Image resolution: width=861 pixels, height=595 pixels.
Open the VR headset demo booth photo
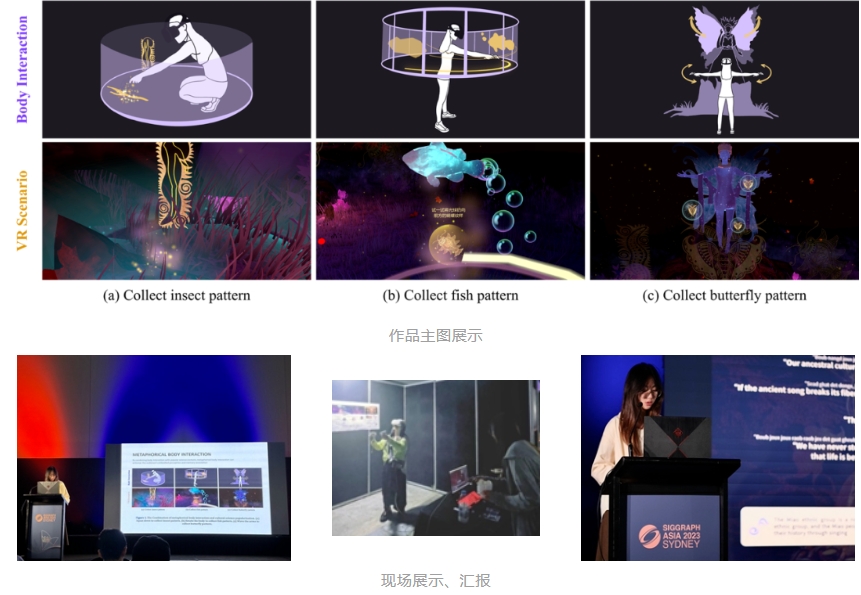(435, 457)
